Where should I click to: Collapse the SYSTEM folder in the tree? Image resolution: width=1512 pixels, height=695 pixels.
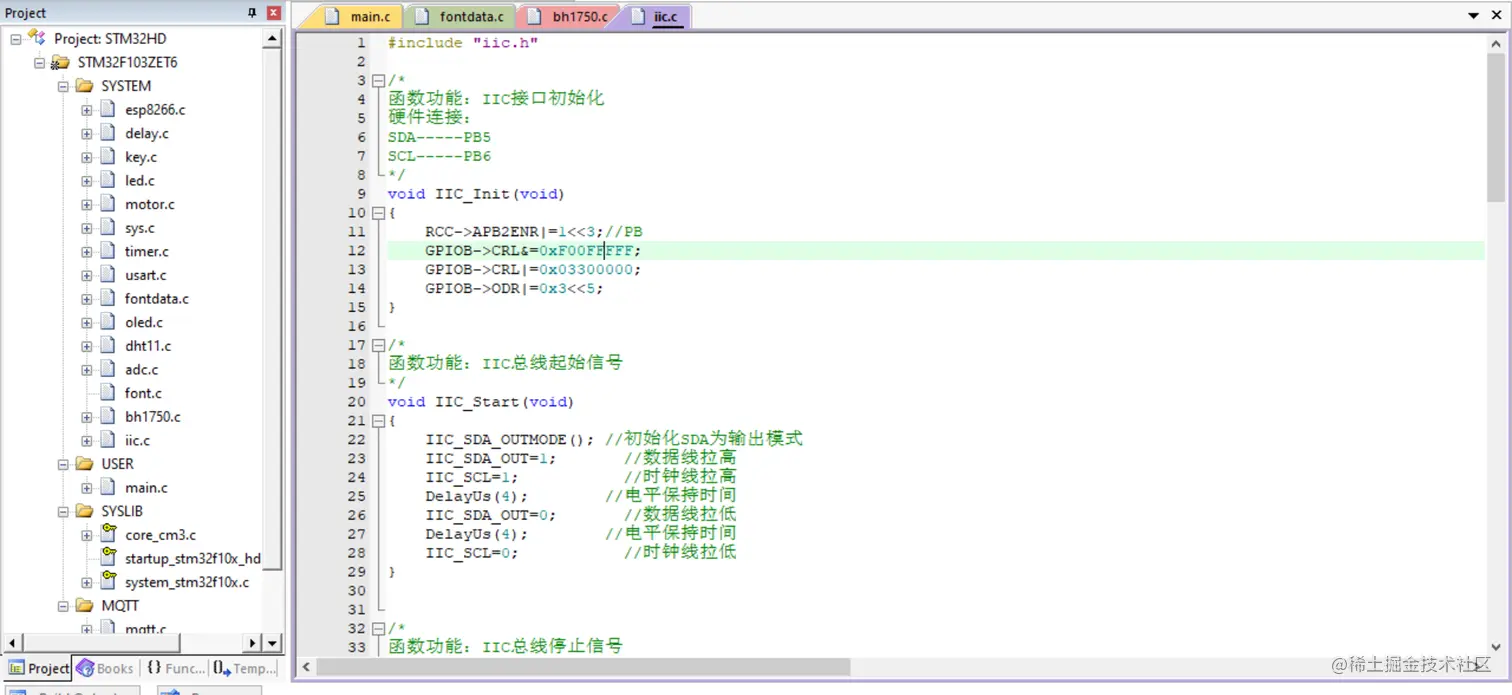(63, 86)
